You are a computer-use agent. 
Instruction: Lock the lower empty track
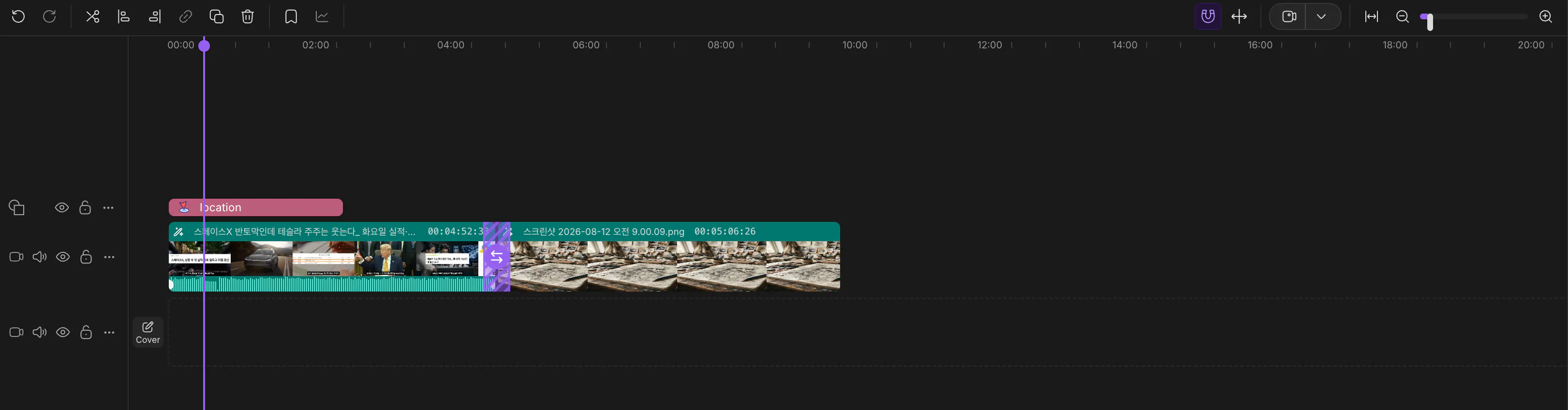(x=87, y=332)
